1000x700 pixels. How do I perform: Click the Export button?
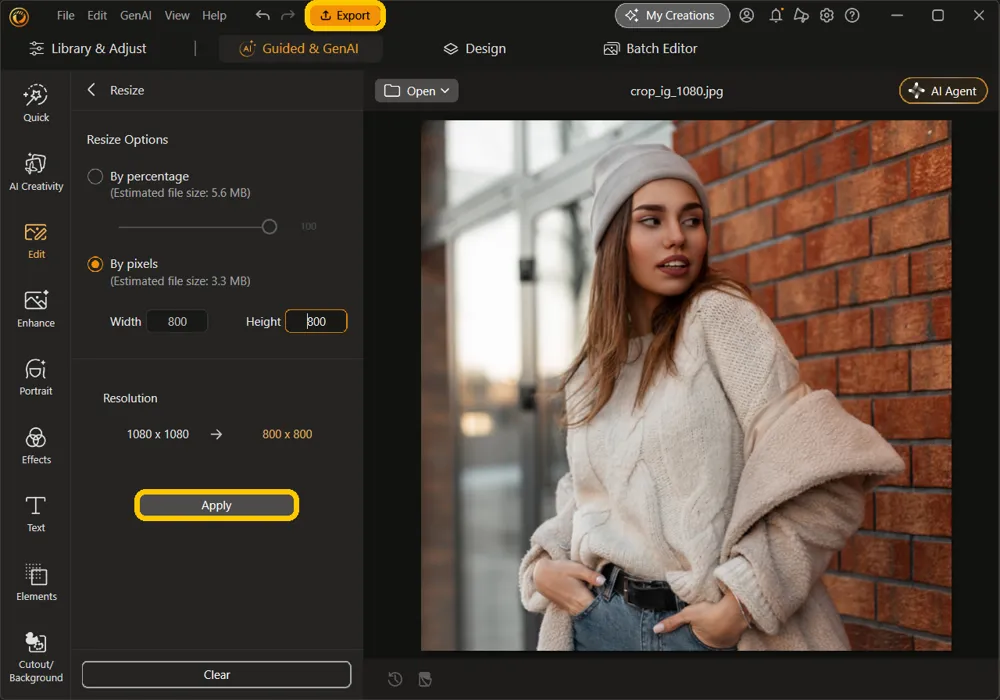[x=345, y=15]
